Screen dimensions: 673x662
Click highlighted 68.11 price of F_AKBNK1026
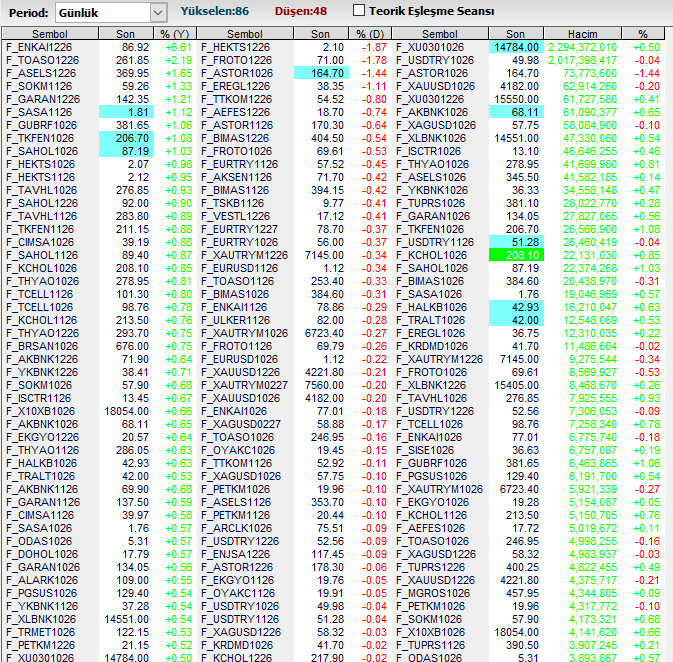[x=516, y=112]
